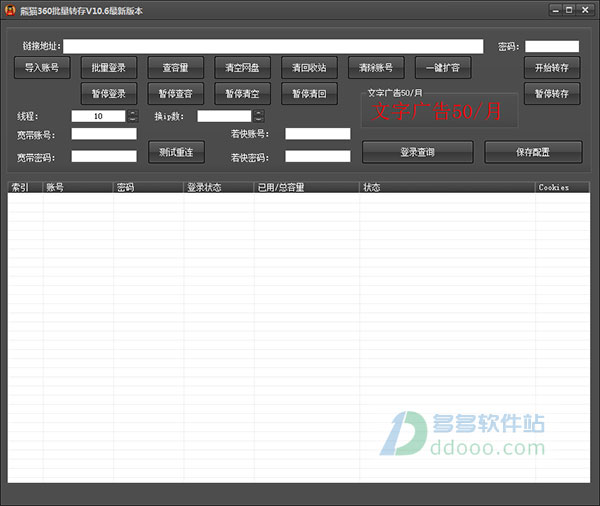Click the red 文字广告50/月 ad text

coord(436,111)
